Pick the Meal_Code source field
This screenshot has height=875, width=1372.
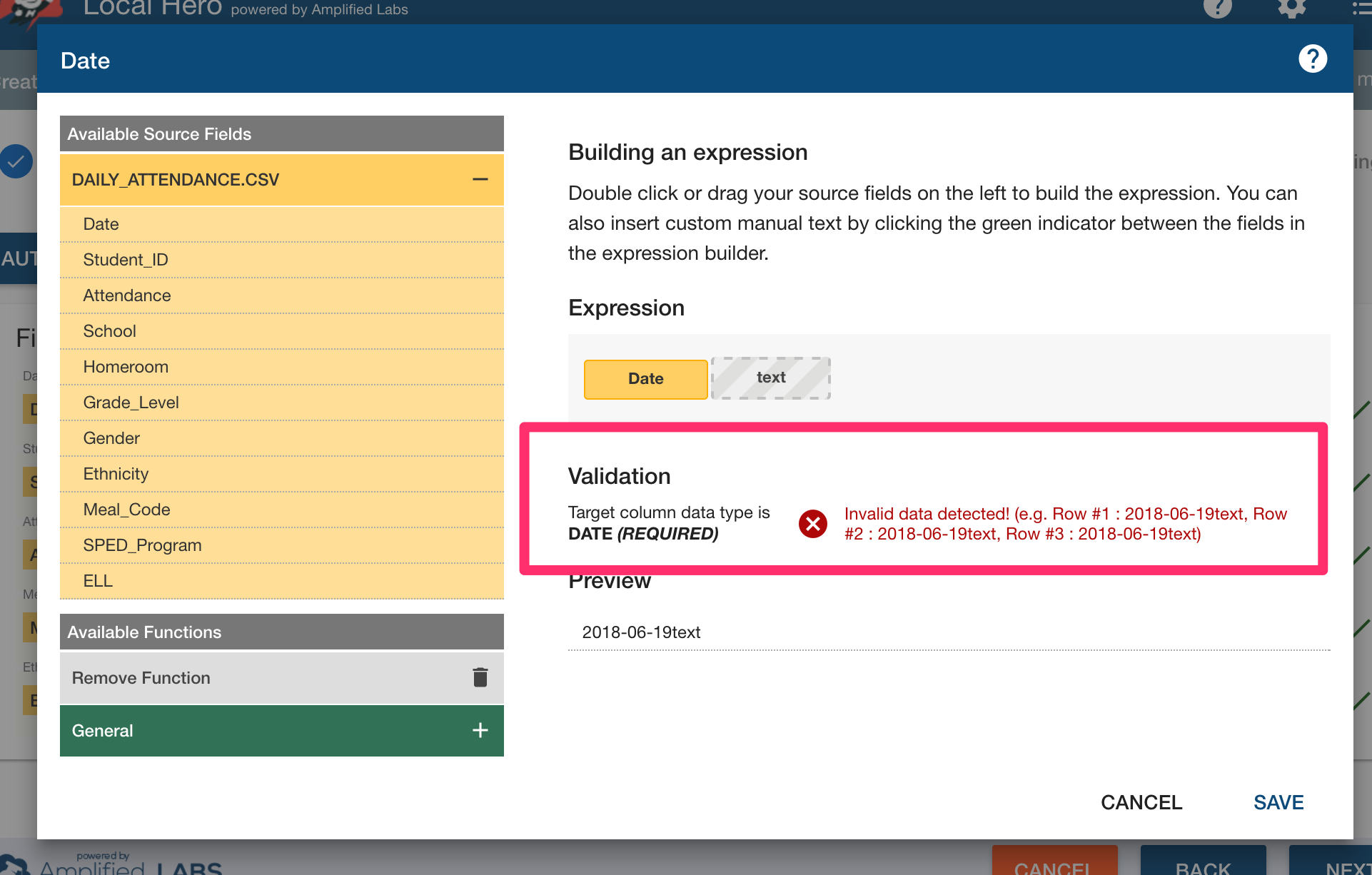[126, 510]
